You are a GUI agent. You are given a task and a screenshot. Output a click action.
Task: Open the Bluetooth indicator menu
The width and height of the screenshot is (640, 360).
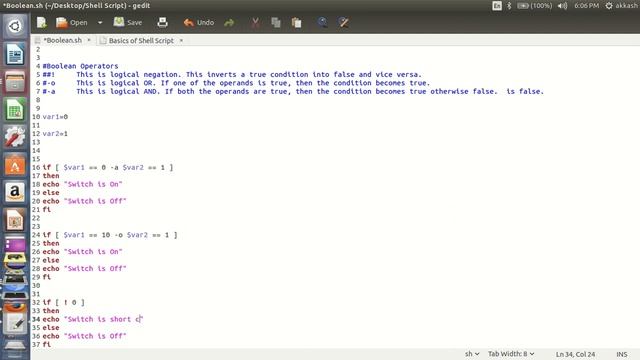click(x=509, y=6)
